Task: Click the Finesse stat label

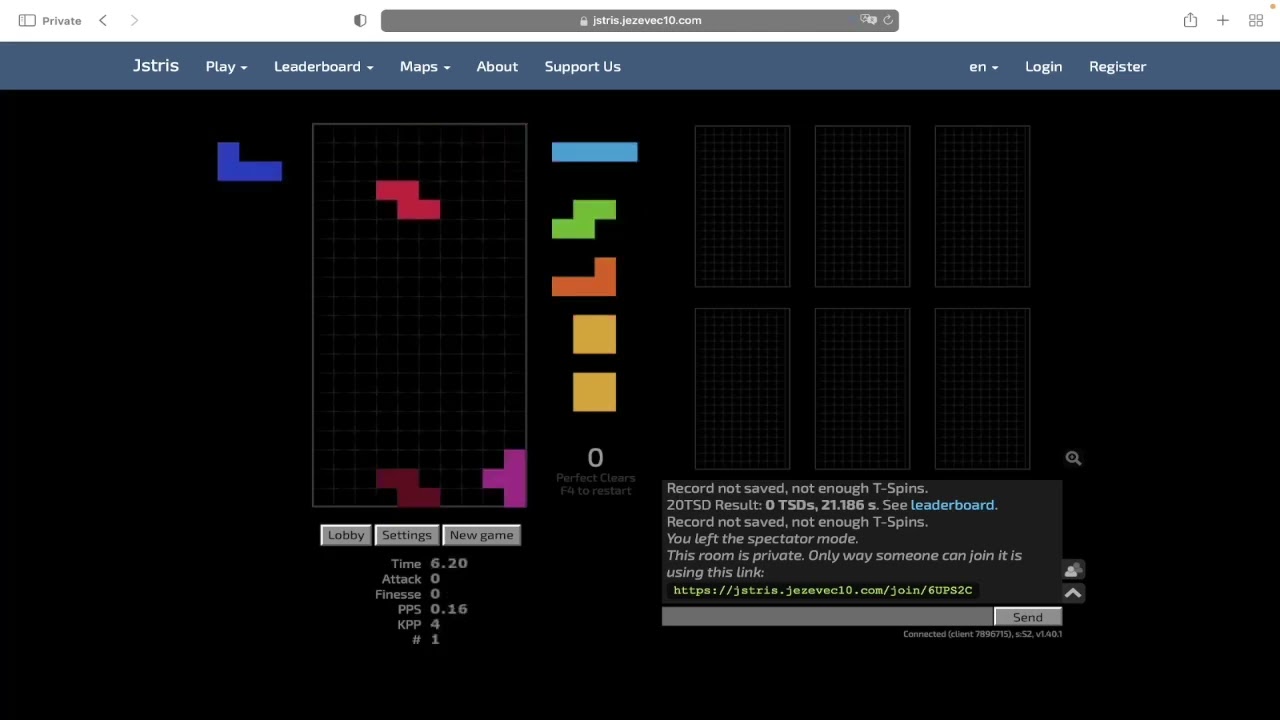Action: click(x=398, y=594)
